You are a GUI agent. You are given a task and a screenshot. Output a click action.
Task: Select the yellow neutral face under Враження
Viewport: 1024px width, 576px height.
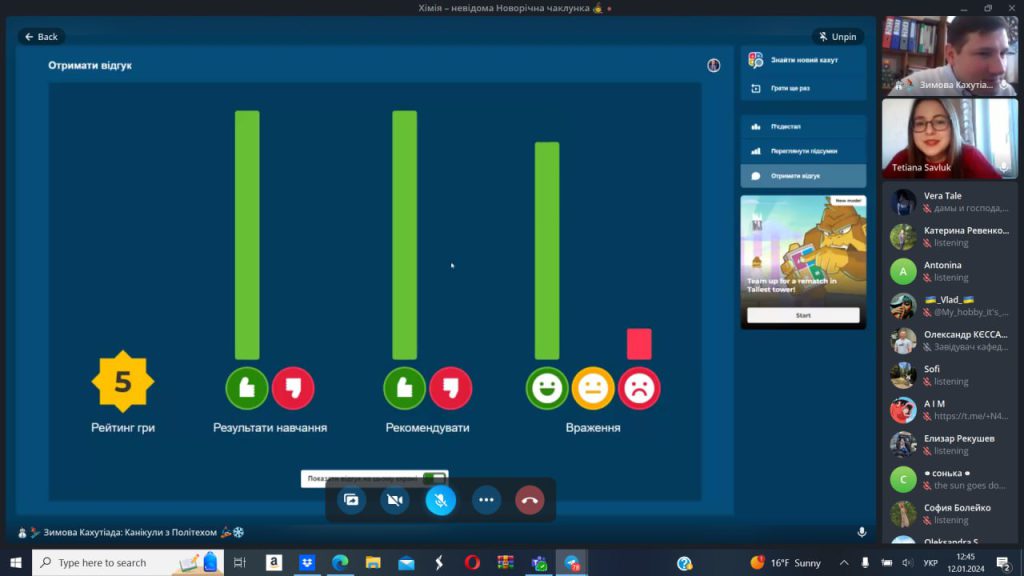pos(593,389)
